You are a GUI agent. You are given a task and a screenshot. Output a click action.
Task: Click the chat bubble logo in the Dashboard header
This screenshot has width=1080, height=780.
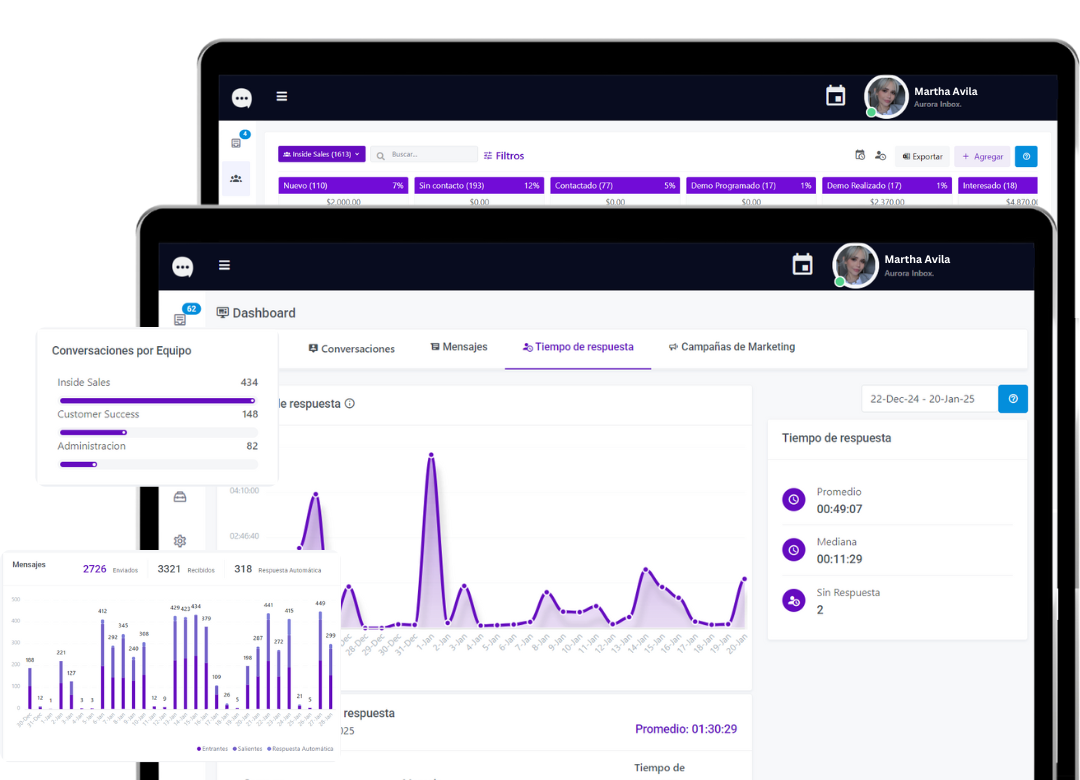click(x=183, y=267)
